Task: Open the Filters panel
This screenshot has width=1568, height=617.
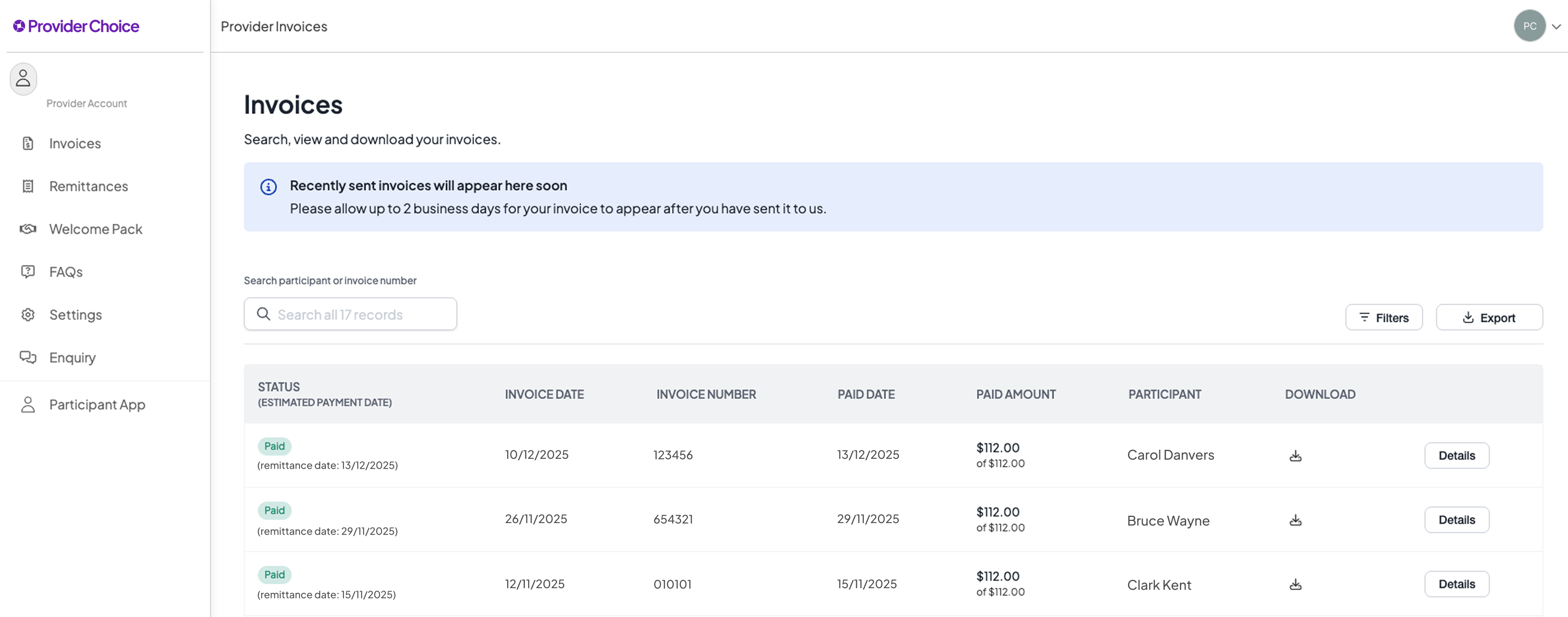Action: coord(1383,318)
